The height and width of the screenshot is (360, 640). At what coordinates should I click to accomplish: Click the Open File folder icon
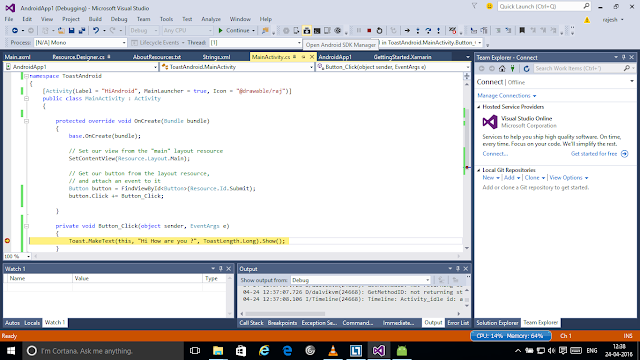[61, 31]
